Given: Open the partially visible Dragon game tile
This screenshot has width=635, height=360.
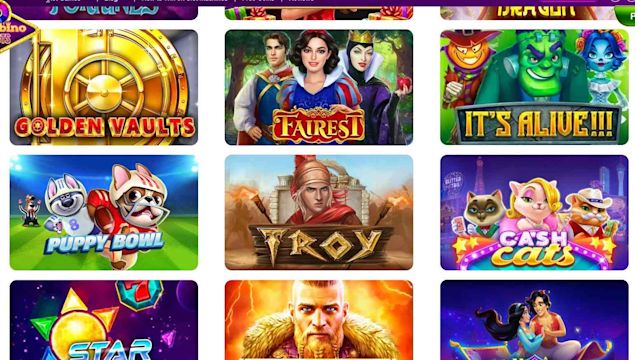Looking at the screenshot, I should click(534, 12).
